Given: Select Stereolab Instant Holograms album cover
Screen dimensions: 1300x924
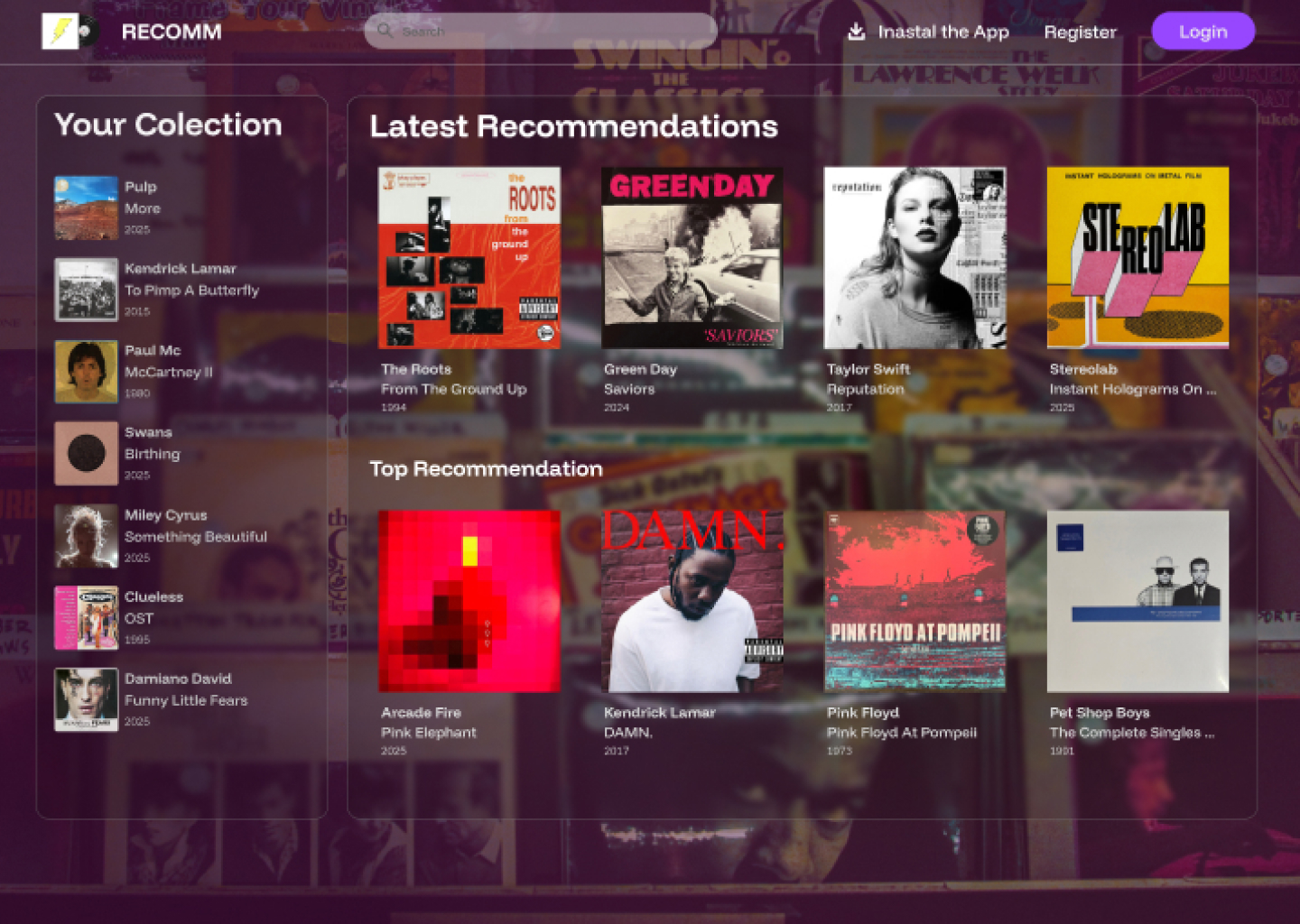Looking at the screenshot, I should coord(1137,258).
